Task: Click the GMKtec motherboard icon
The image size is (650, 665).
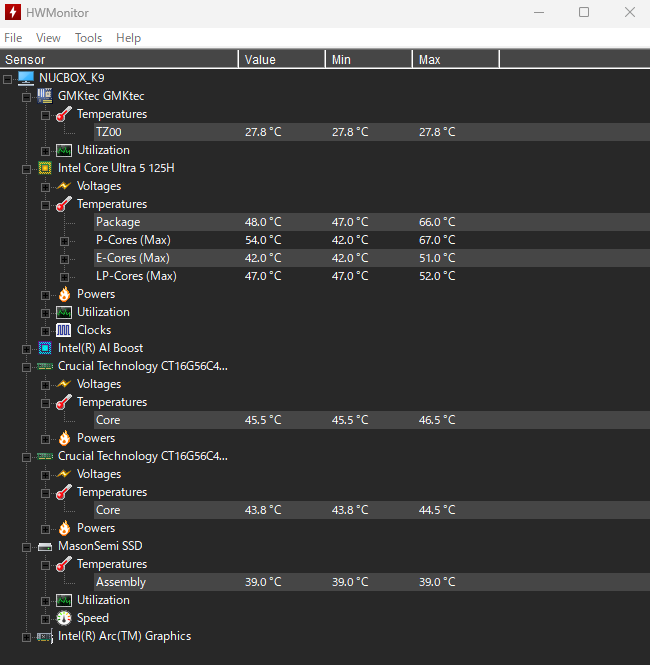Action: click(45, 96)
